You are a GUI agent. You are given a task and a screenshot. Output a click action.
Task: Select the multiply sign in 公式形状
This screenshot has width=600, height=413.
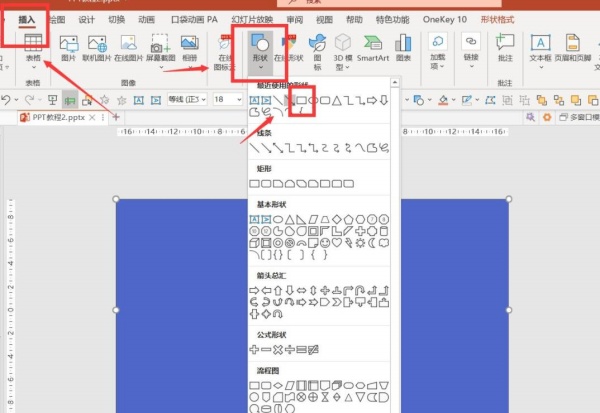tap(278, 349)
